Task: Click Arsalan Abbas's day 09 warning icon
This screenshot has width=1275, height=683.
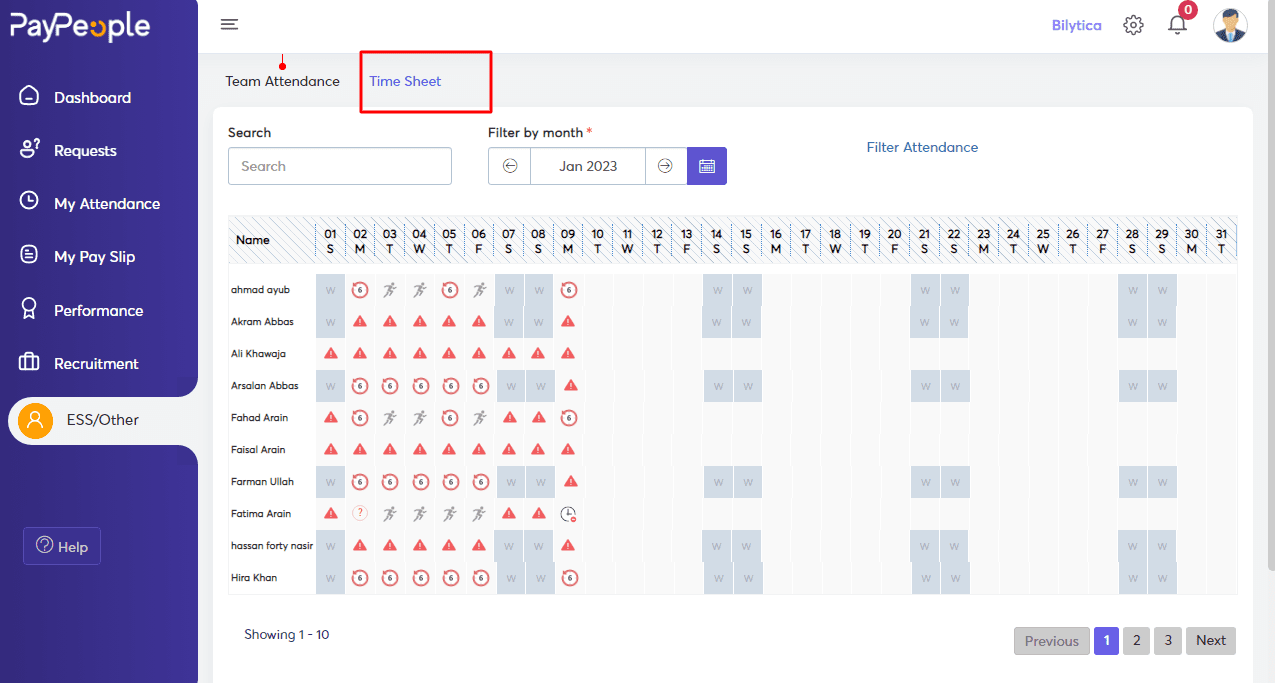Action: pyautogui.click(x=571, y=386)
